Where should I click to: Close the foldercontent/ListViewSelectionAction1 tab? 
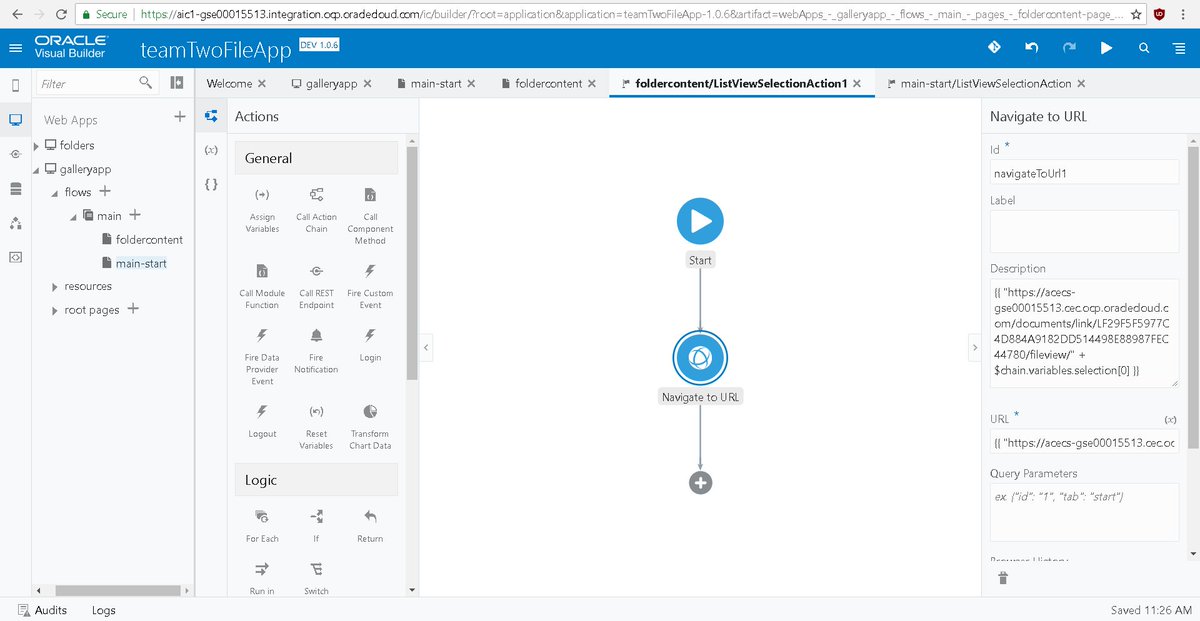(857, 84)
